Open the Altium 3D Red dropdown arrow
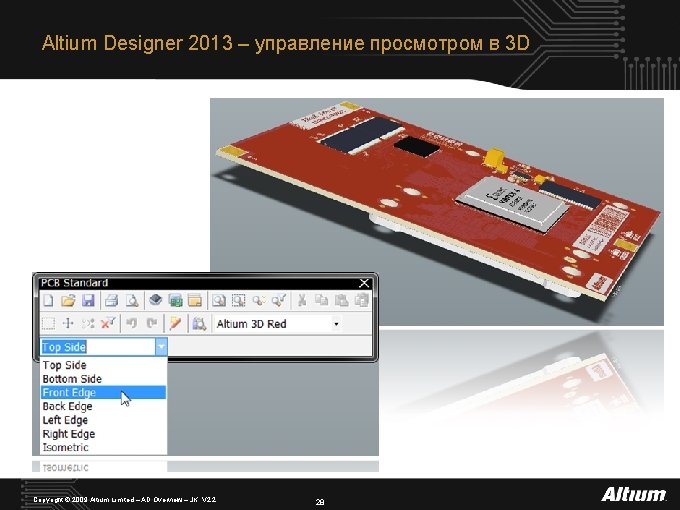680x510 pixels. tap(336, 324)
